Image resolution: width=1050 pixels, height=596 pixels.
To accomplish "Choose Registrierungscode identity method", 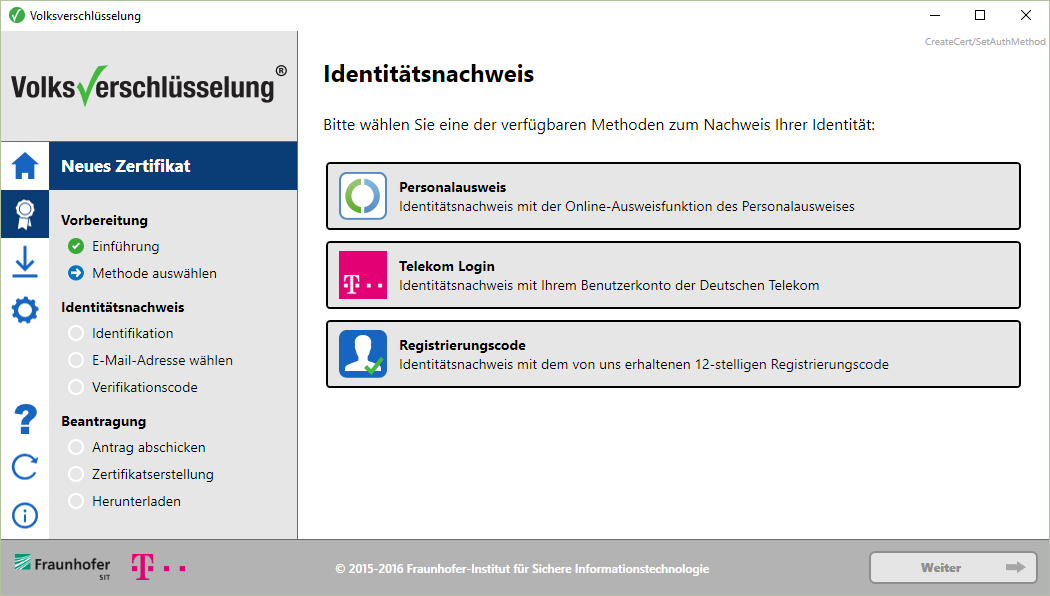I will pyautogui.click(x=673, y=354).
